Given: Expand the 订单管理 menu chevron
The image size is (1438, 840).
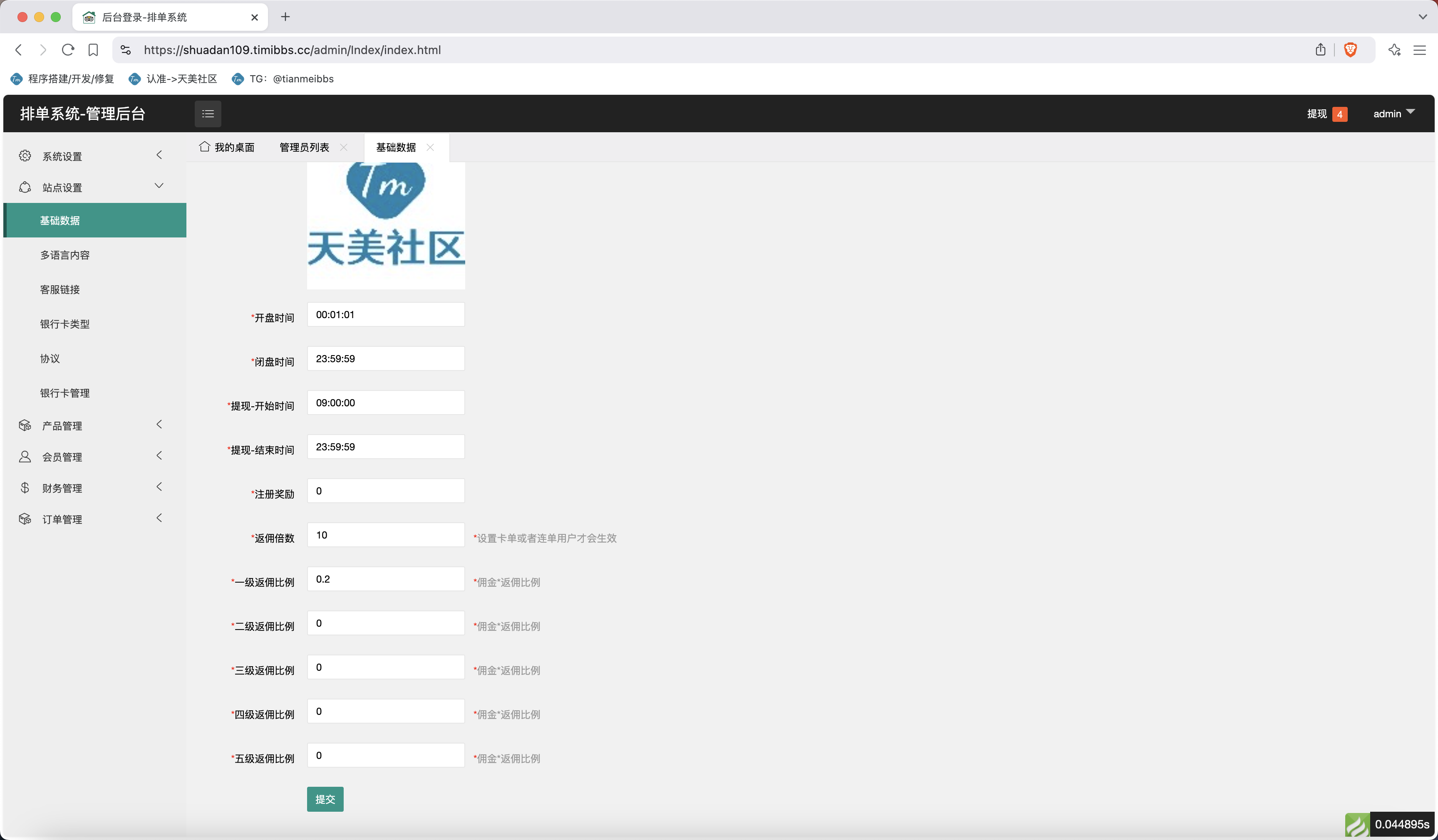Looking at the screenshot, I should [159, 518].
